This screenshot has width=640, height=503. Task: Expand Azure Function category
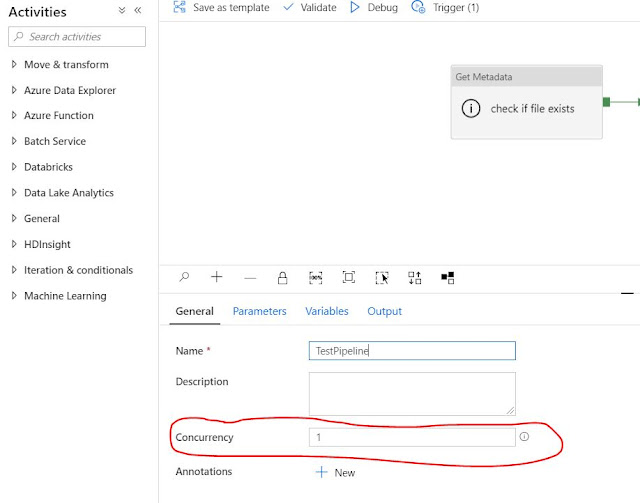[x=14, y=116]
